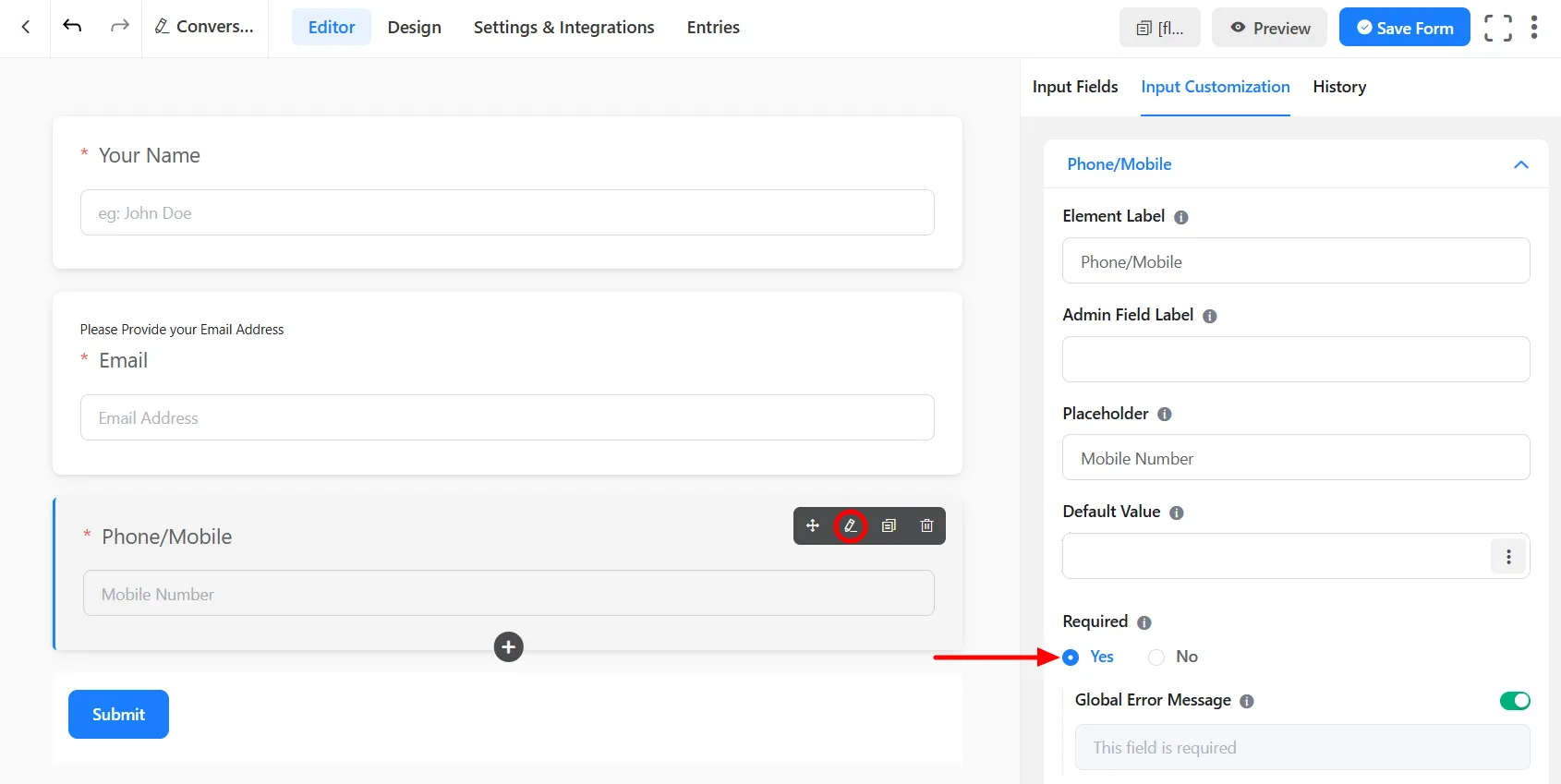Click the Save Form button

point(1404,28)
